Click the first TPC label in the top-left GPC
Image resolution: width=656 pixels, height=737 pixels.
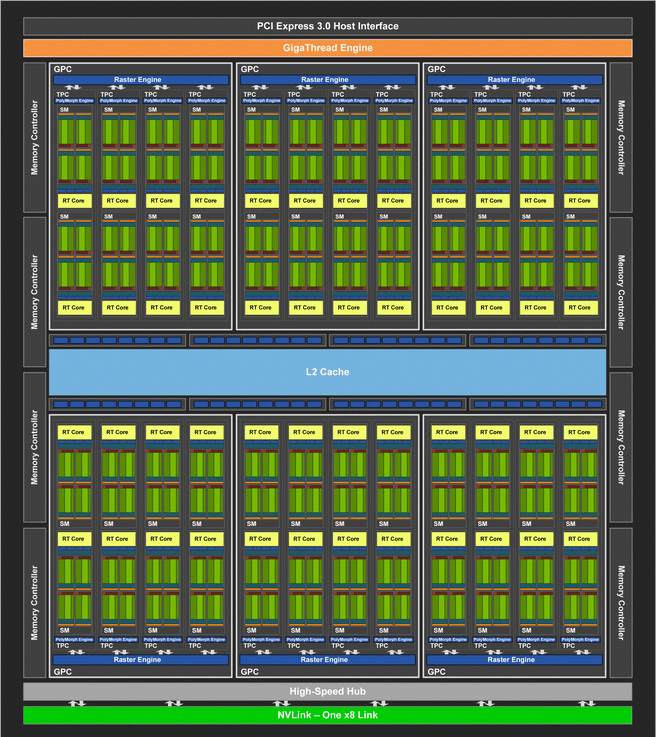coord(62,94)
